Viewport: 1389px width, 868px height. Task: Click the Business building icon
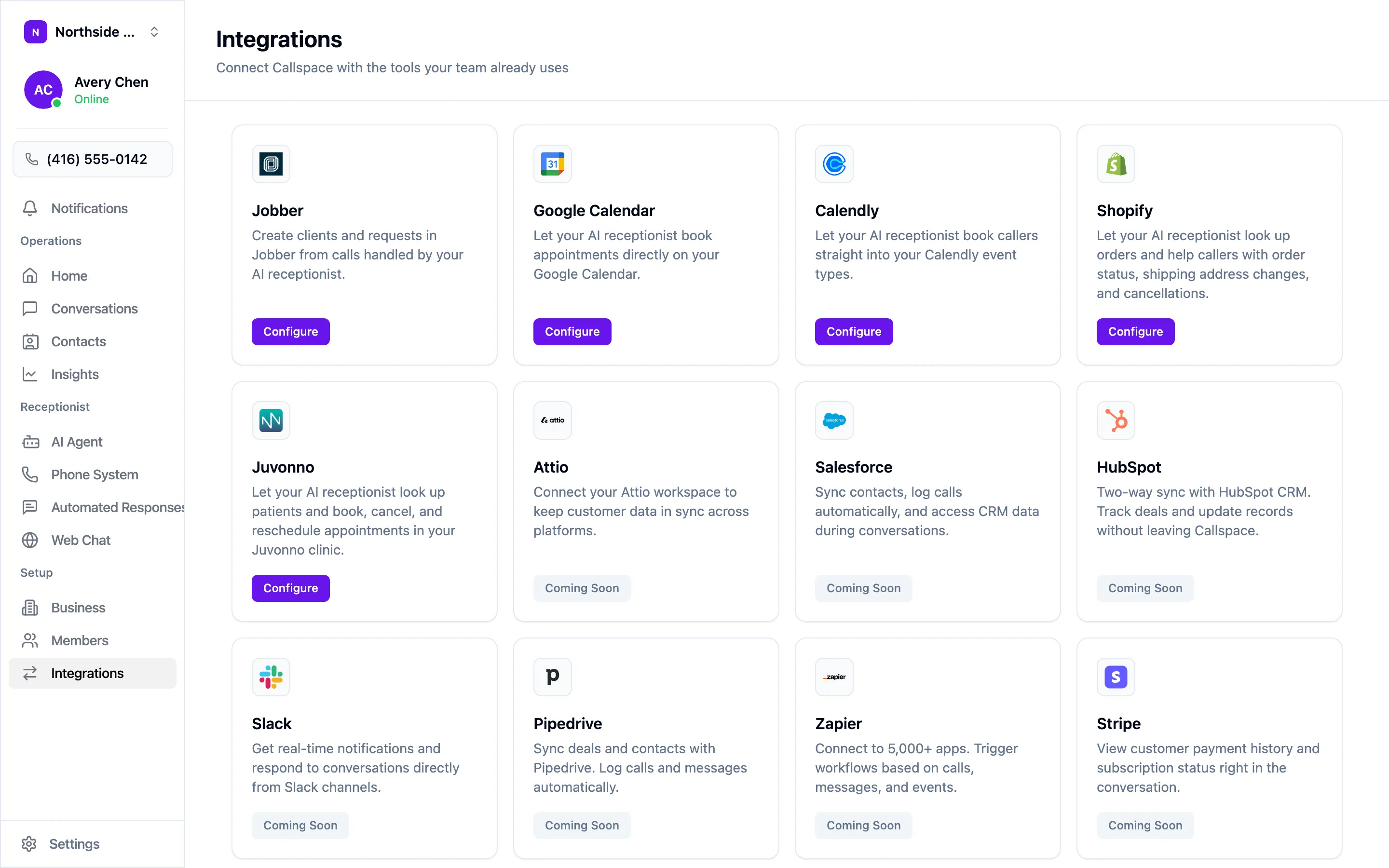click(30, 608)
